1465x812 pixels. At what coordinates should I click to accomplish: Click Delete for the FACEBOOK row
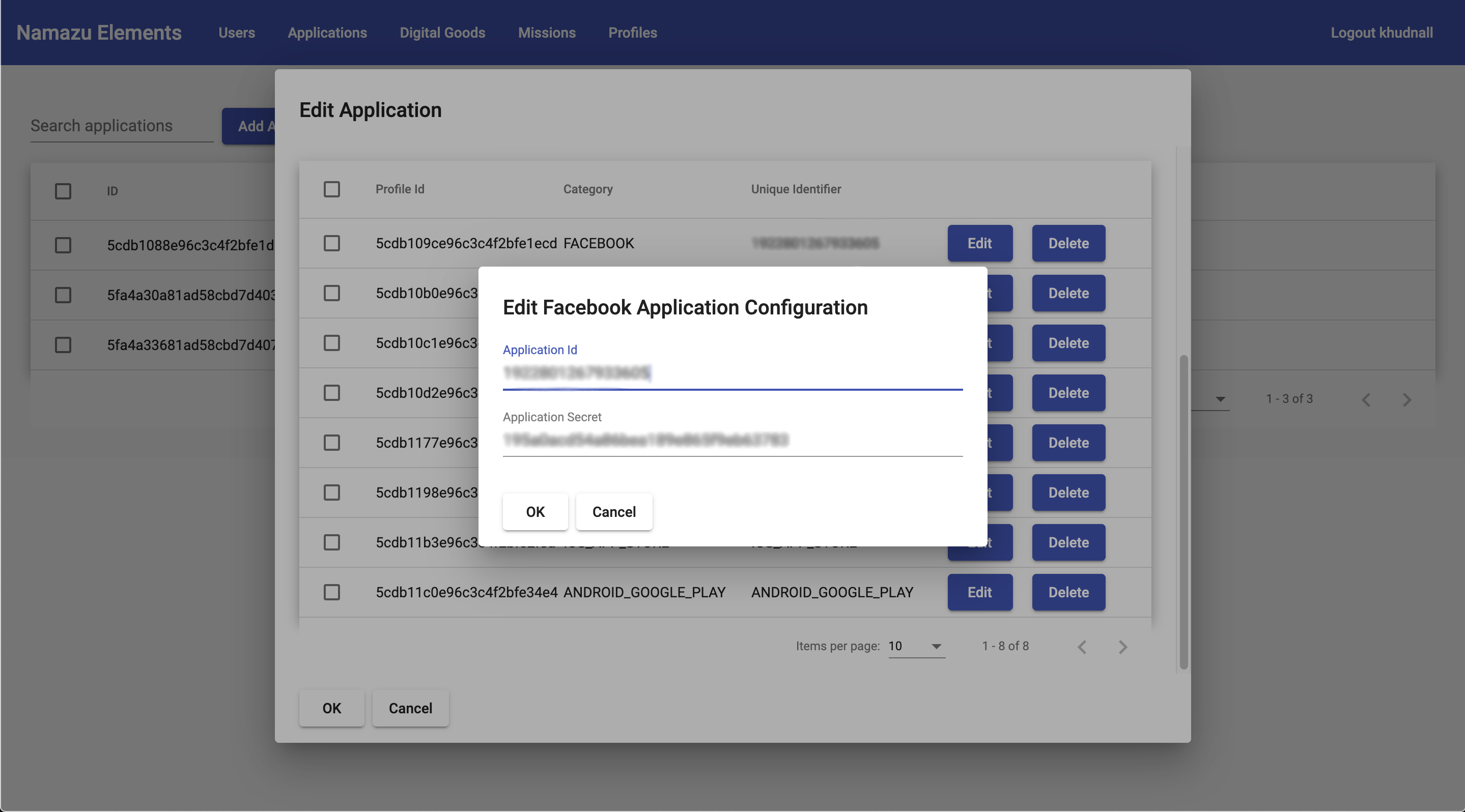point(1068,243)
